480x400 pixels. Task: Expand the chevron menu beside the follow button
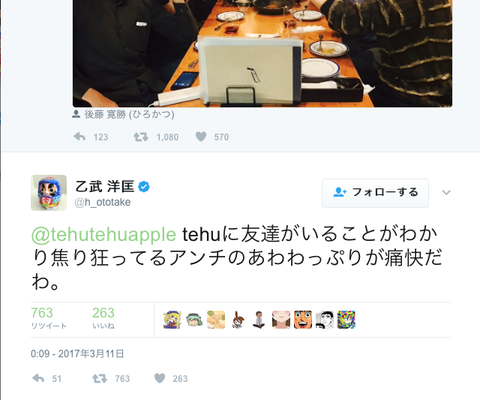point(446,192)
